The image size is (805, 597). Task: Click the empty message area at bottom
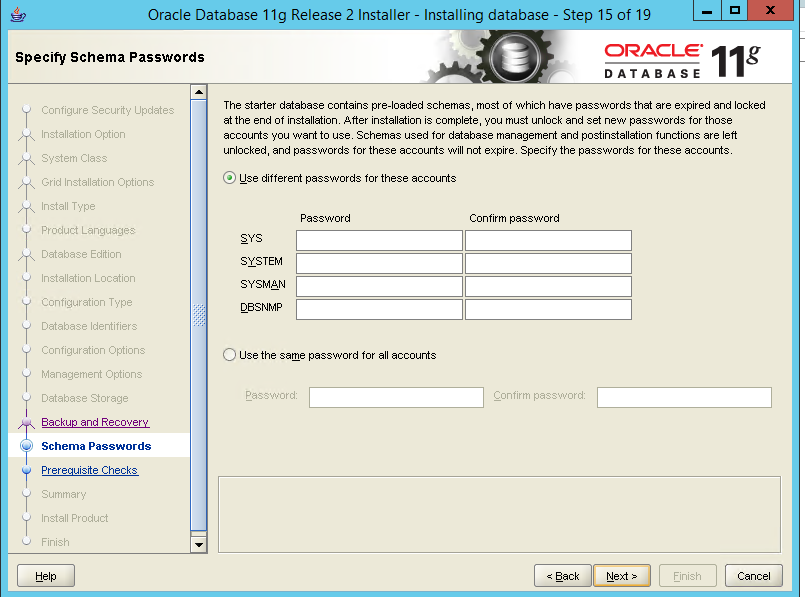[x=499, y=514]
